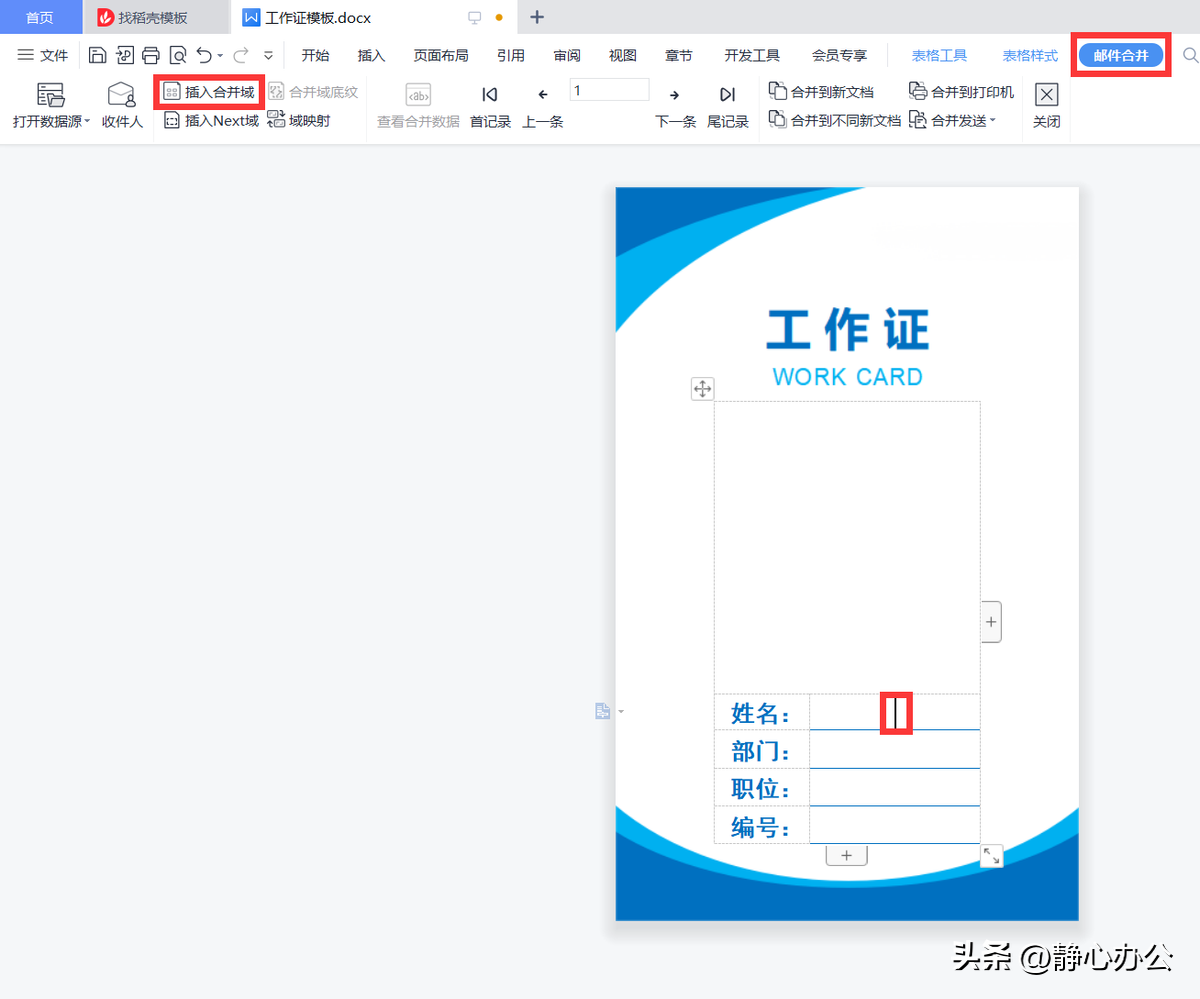This screenshot has width=1200, height=999.
Task: Click the empty cell beside 编号：
Action: (x=895, y=825)
